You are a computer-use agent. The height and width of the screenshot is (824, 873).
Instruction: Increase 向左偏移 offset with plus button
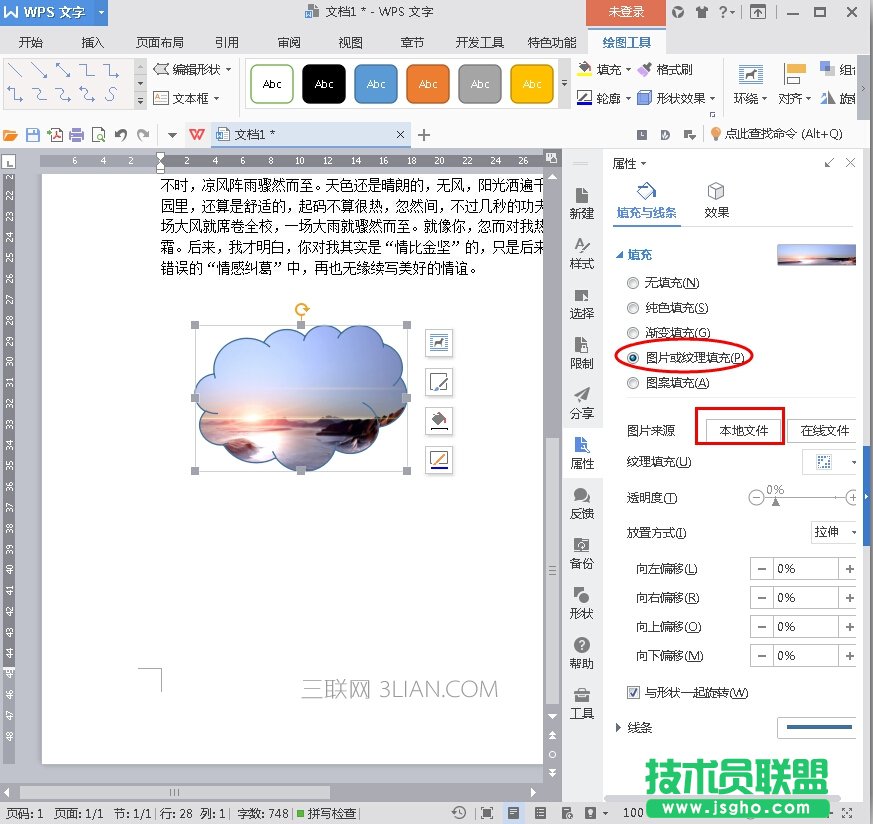[850, 569]
